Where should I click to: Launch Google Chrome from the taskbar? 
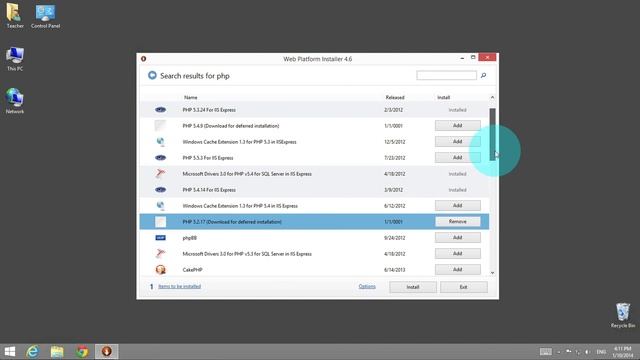82,351
